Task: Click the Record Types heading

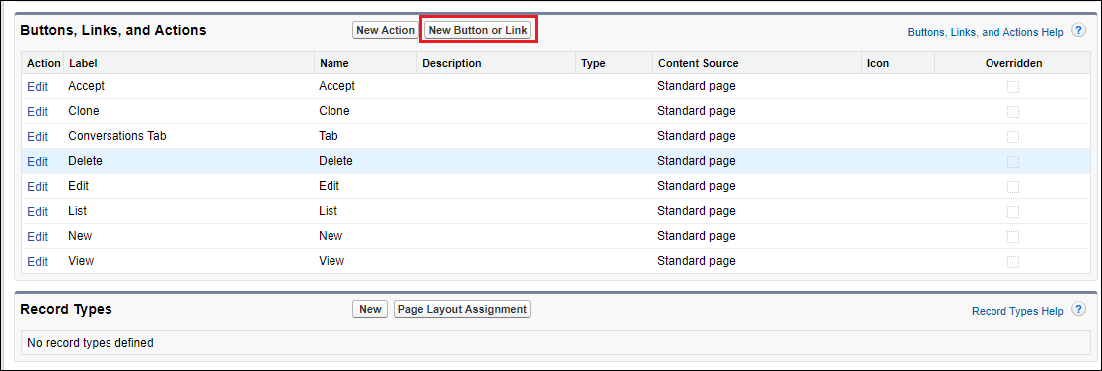Action: tap(66, 309)
